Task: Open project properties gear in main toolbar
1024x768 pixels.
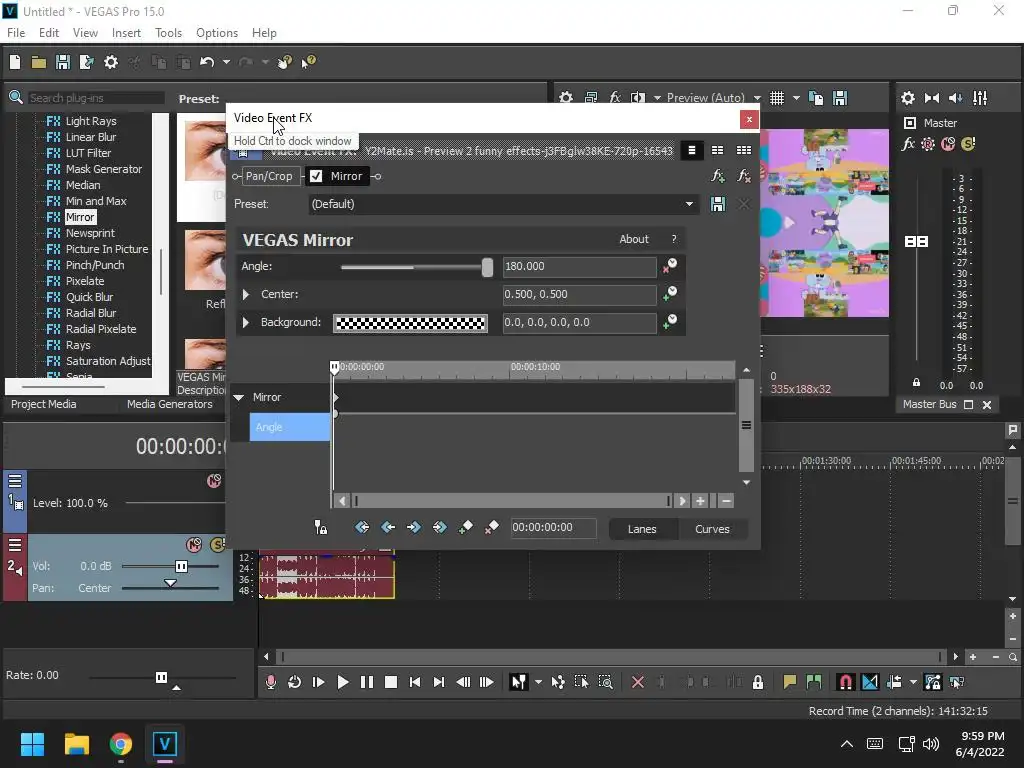Action: [x=111, y=62]
